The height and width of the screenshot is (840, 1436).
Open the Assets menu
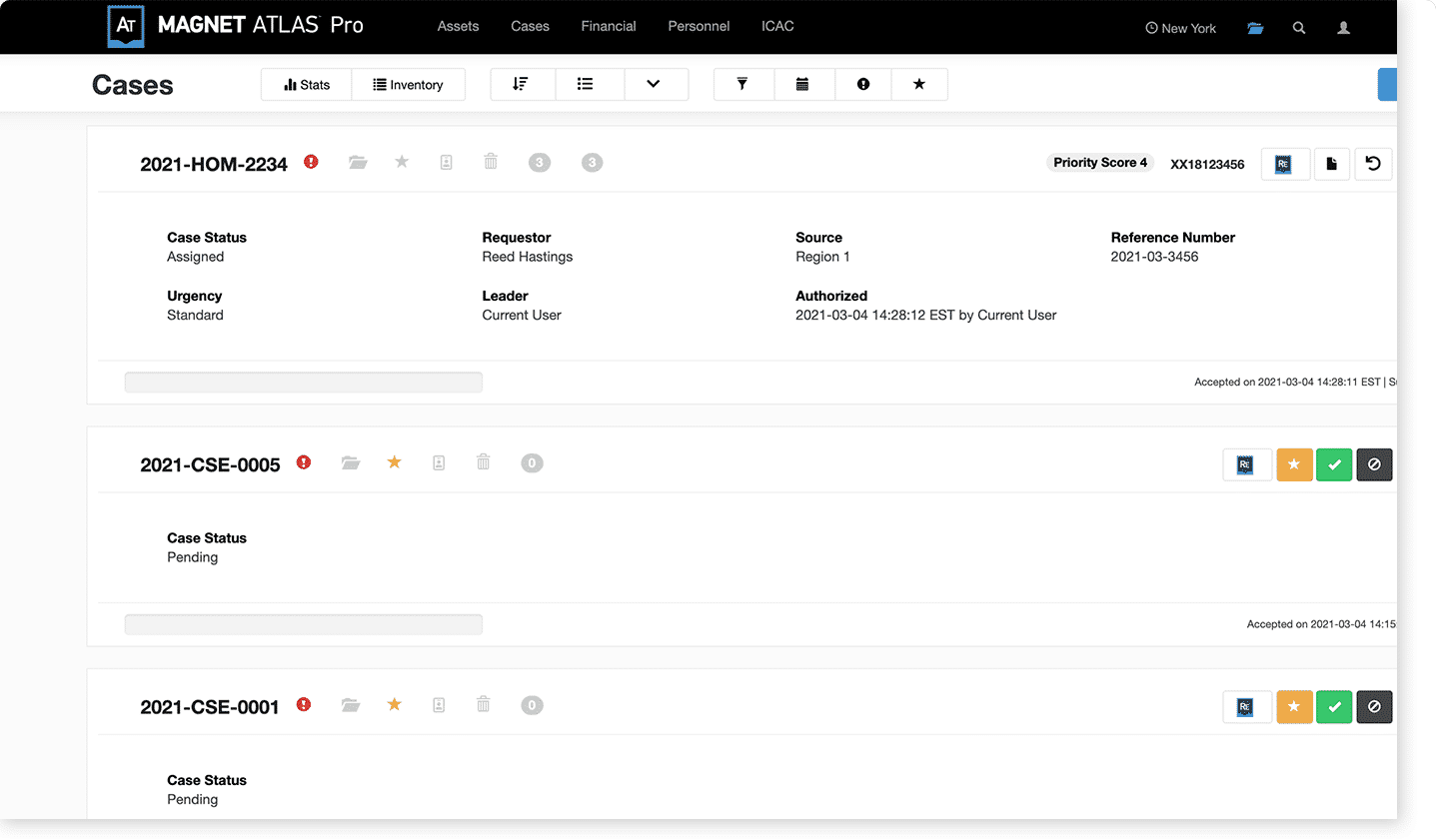(458, 26)
